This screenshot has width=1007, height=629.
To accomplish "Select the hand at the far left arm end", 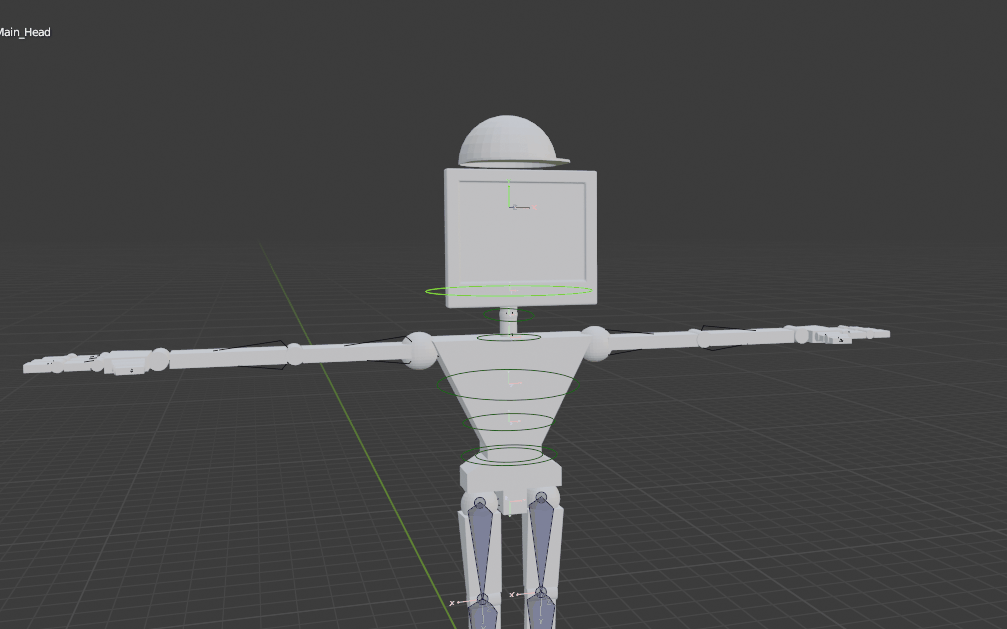I will click(60, 364).
